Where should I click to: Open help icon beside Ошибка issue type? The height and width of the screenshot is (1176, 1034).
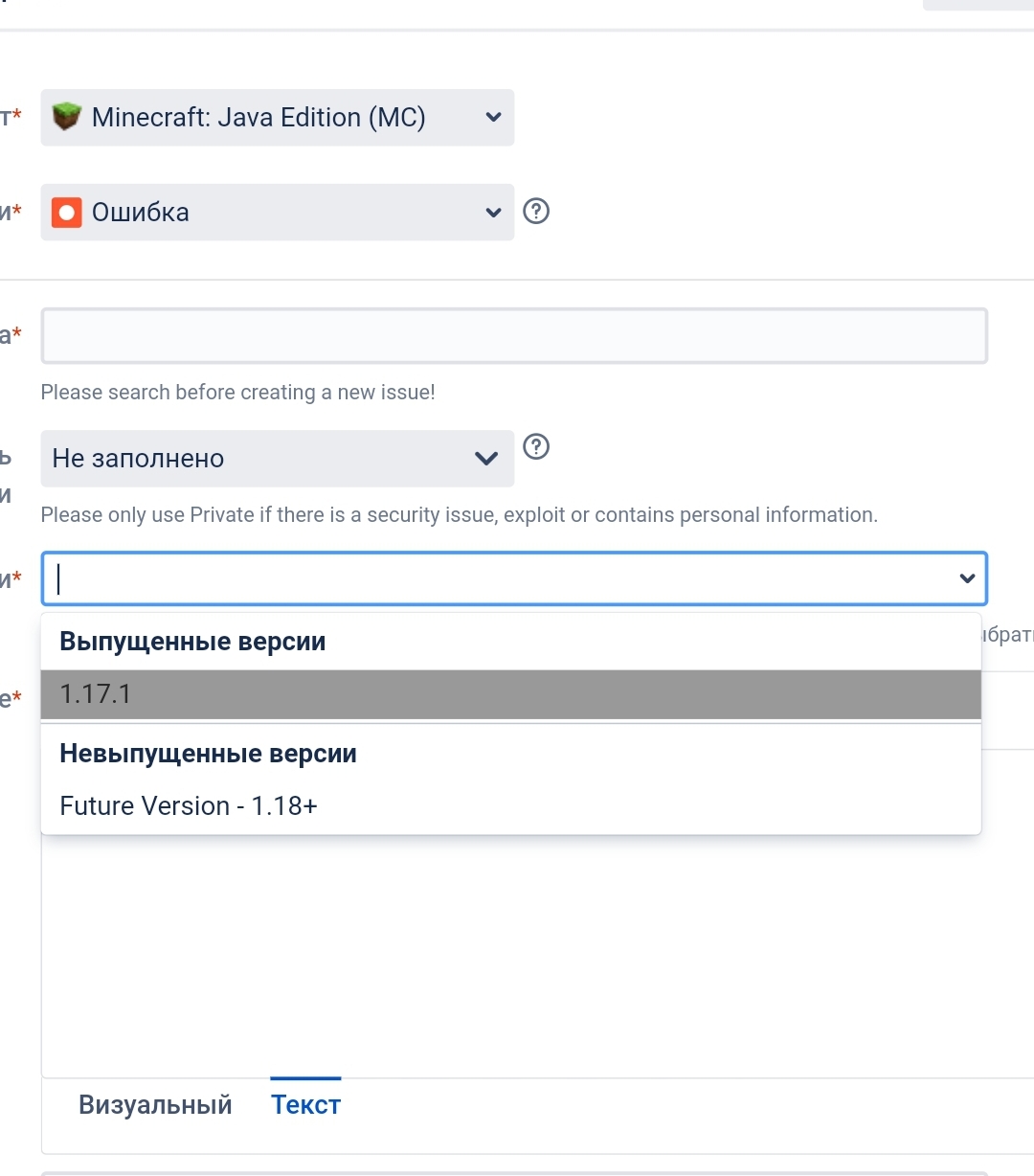tap(537, 211)
